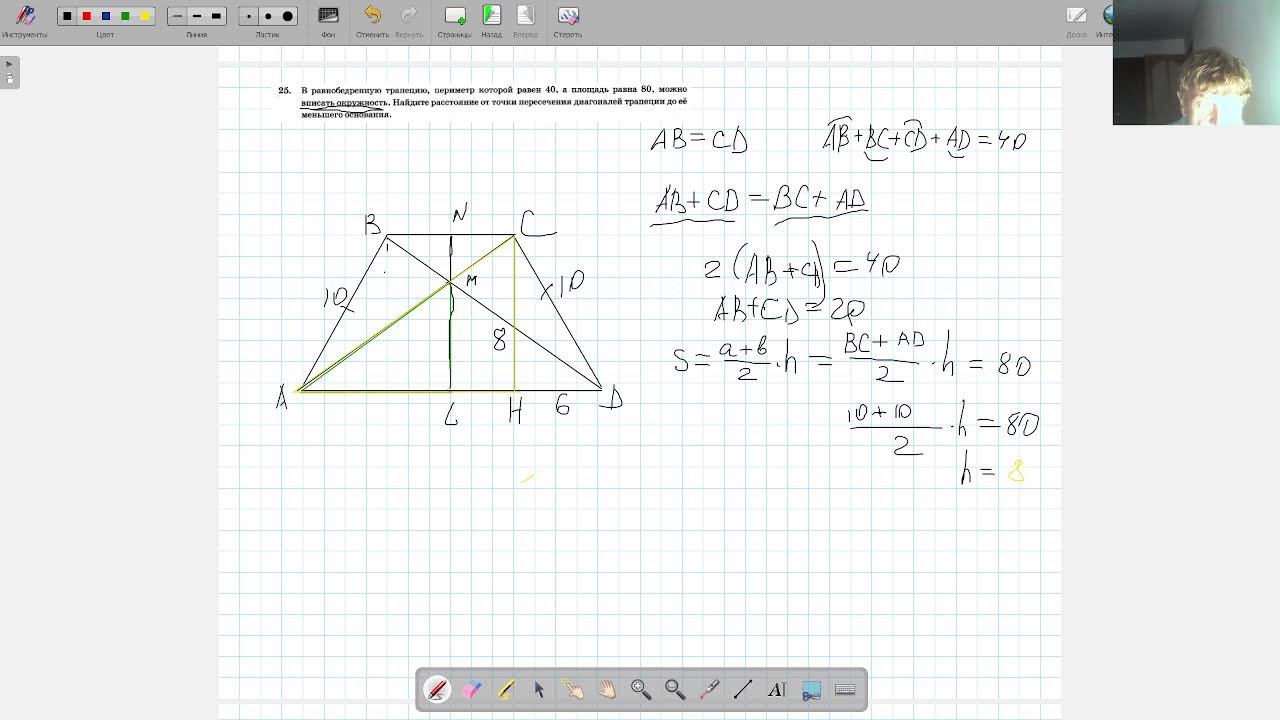This screenshot has height=720, width=1280.
Task: Clear the page with Стереть
Action: [x=568, y=20]
